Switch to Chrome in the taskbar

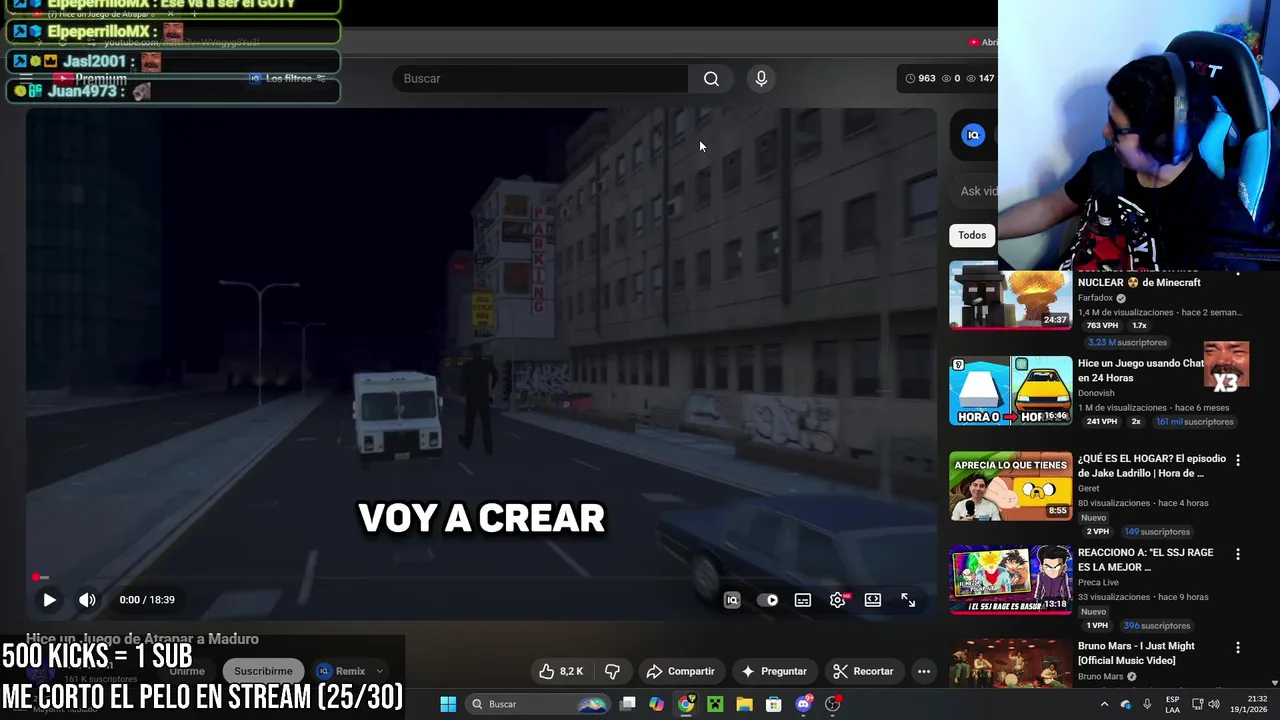coord(686,704)
